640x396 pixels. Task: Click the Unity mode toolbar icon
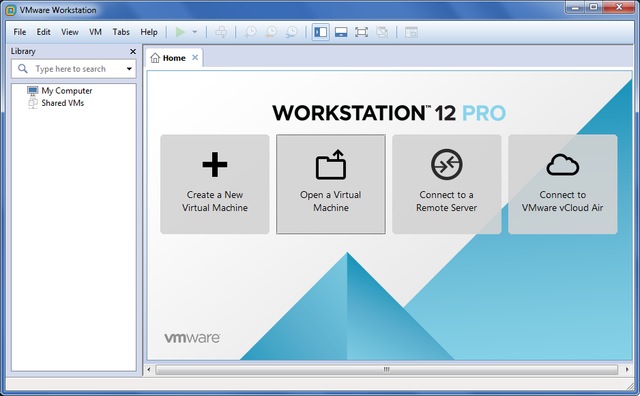click(382, 32)
